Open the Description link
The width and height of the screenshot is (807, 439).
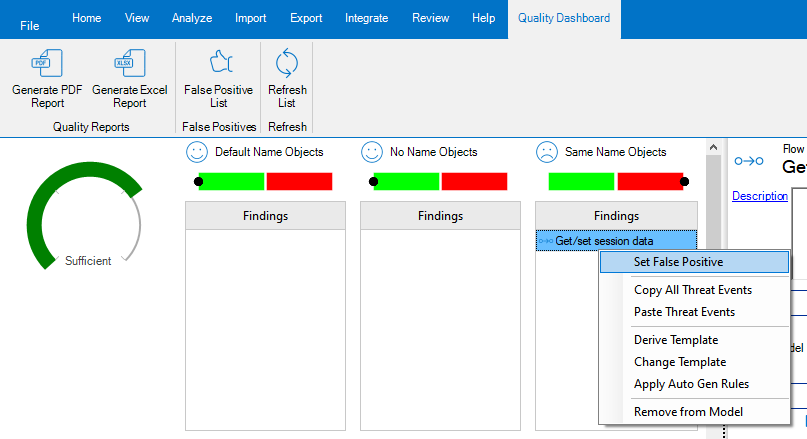tap(759, 196)
